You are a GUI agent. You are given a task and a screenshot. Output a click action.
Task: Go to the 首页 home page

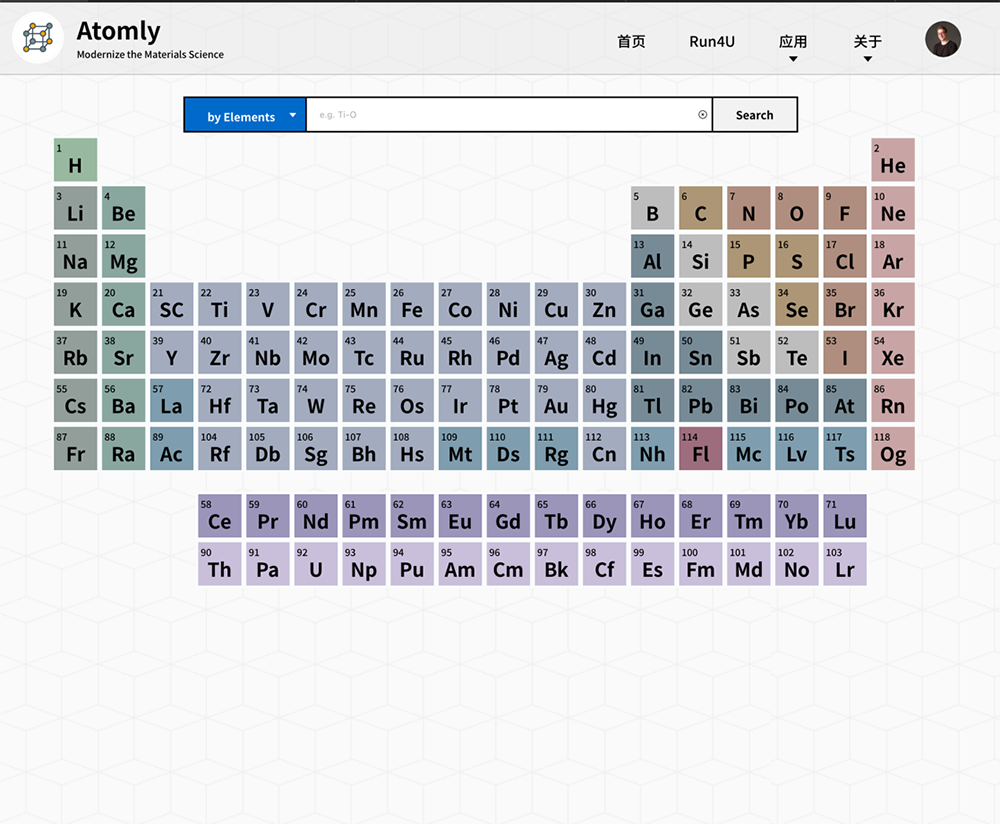tap(631, 42)
